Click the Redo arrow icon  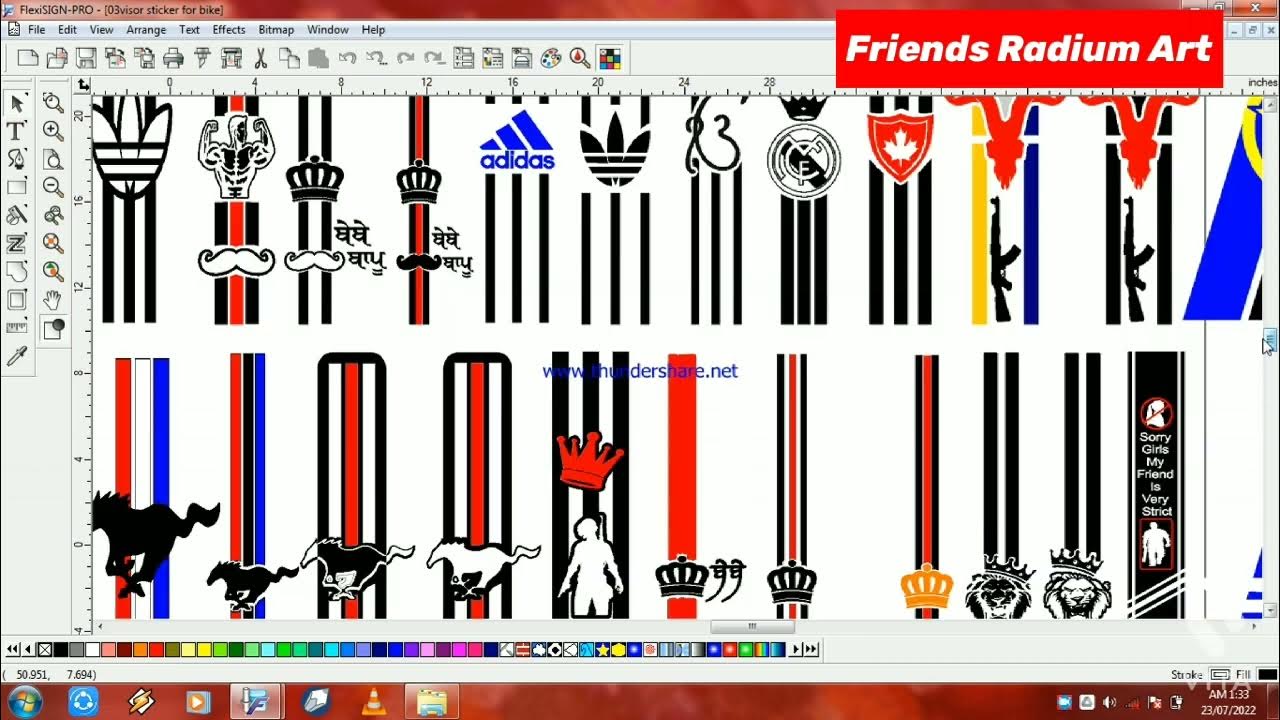click(405, 58)
